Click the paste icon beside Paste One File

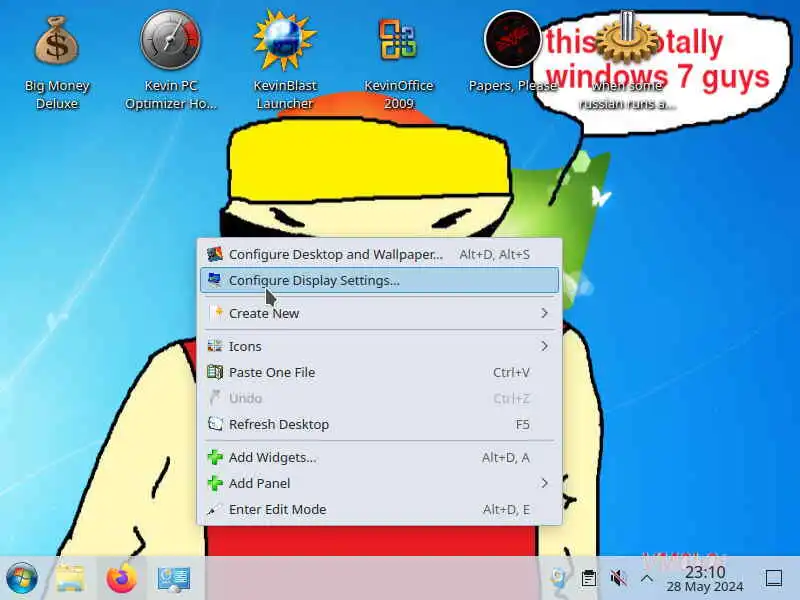click(x=215, y=372)
